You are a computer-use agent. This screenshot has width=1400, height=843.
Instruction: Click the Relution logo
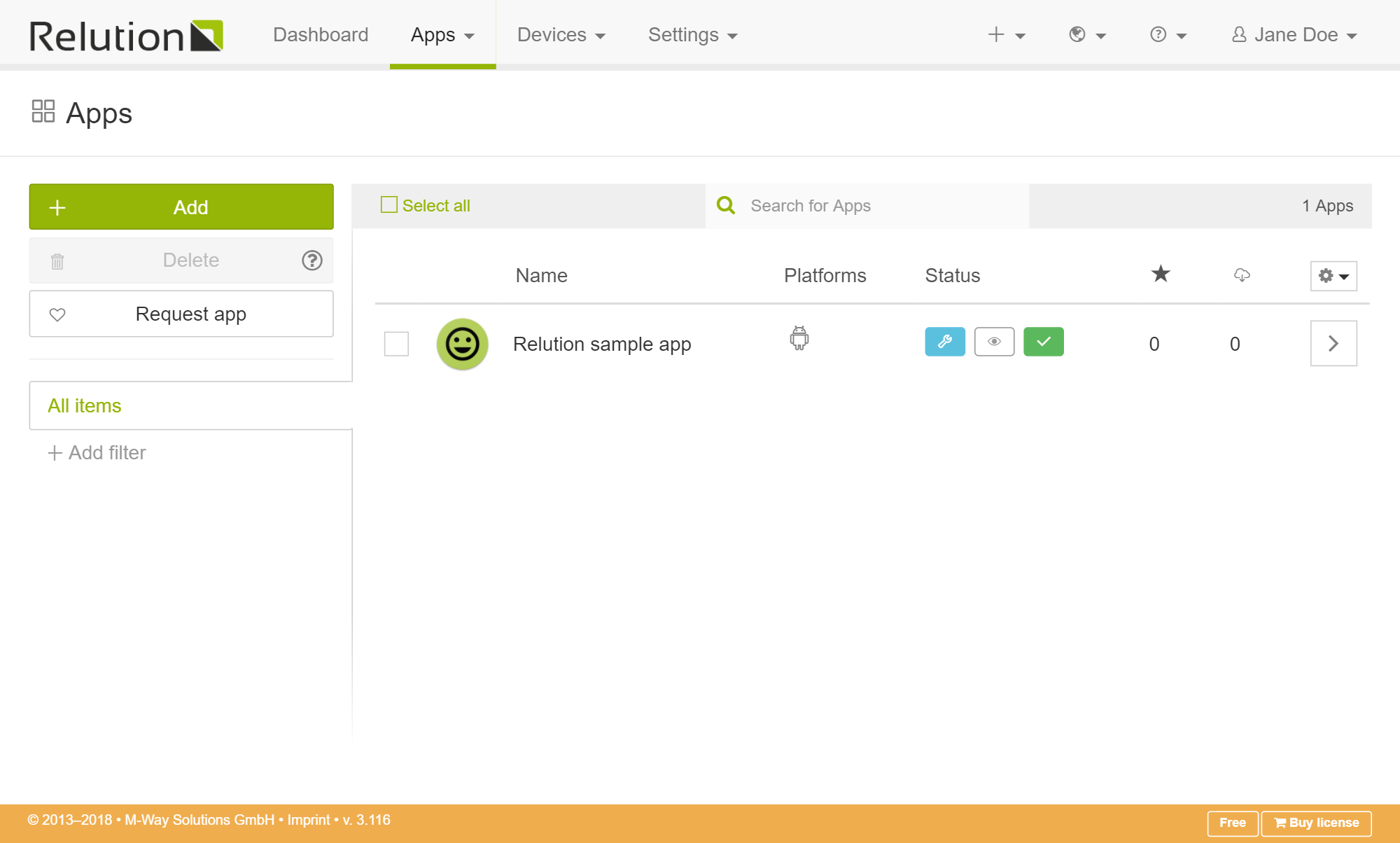(126, 36)
